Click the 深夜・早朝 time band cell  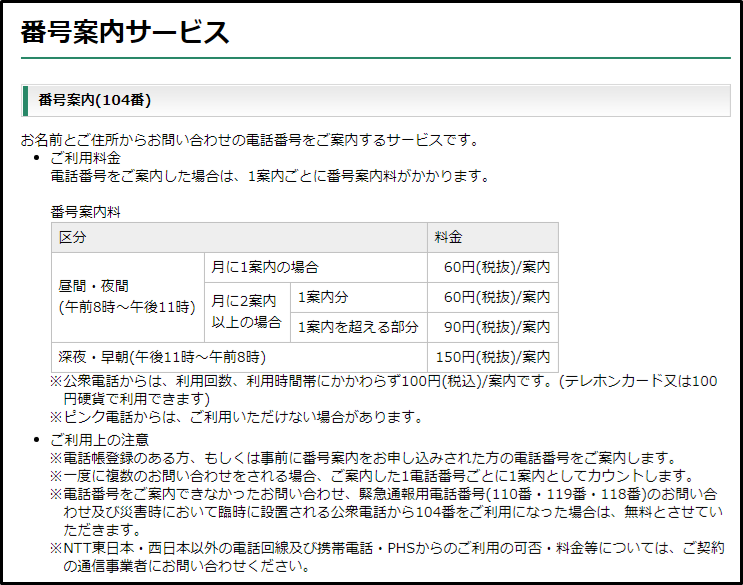tap(239, 357)
